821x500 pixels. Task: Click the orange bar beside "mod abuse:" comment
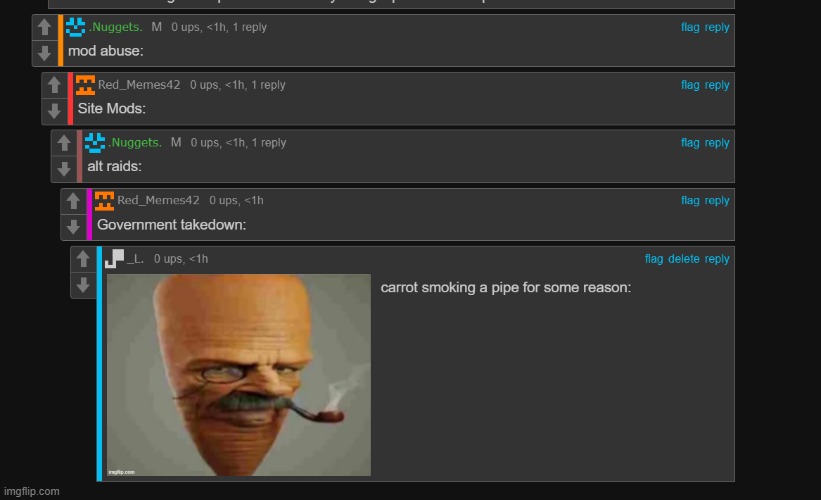click(61, 40)
